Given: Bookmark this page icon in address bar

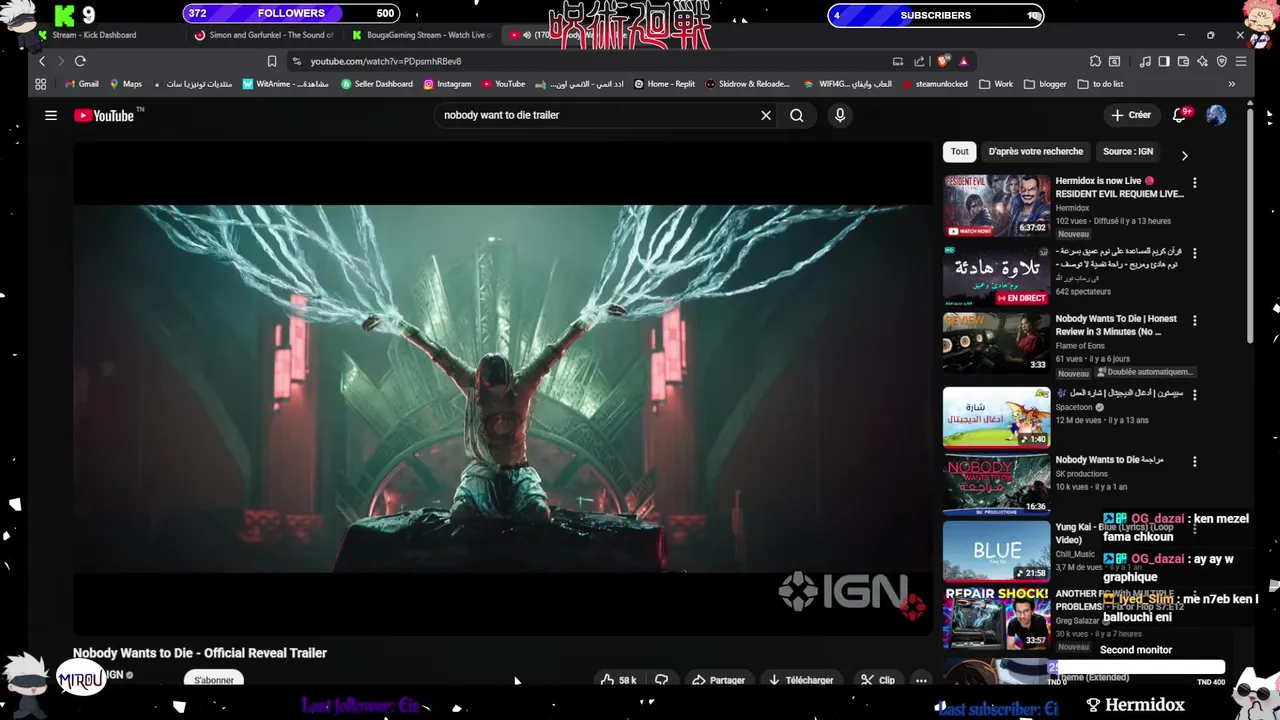Looking at the screenshot, I should [272, 61].
